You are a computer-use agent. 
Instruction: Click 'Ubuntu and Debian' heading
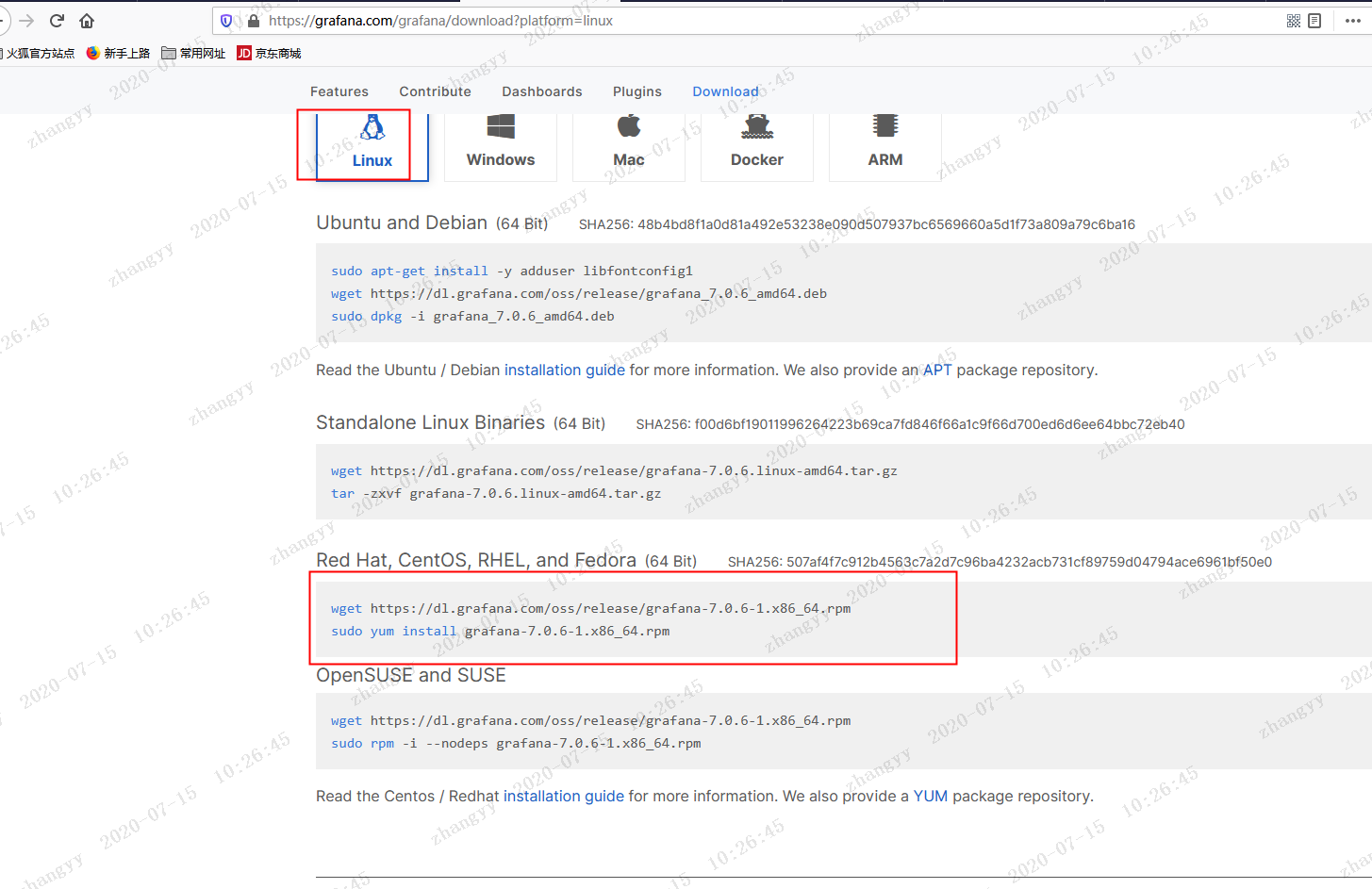point(402,222)
